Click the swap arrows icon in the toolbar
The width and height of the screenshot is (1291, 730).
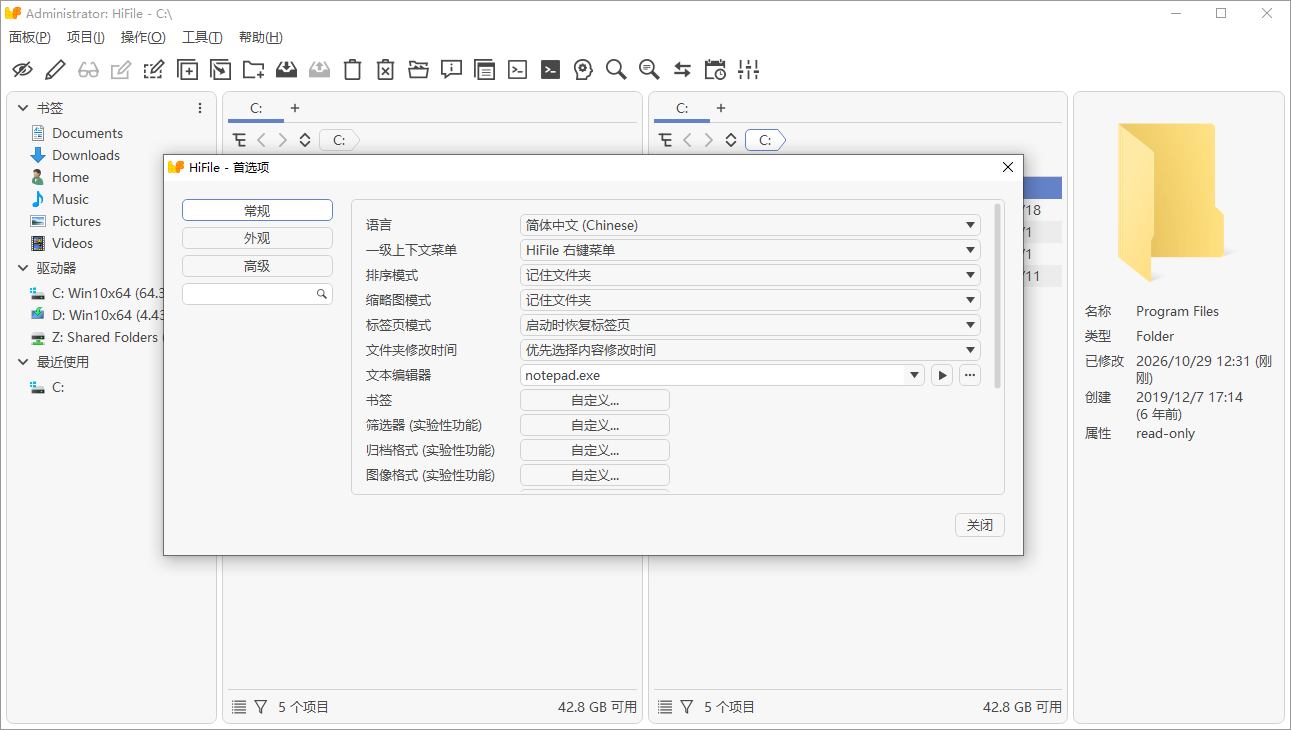pos(682,69)
